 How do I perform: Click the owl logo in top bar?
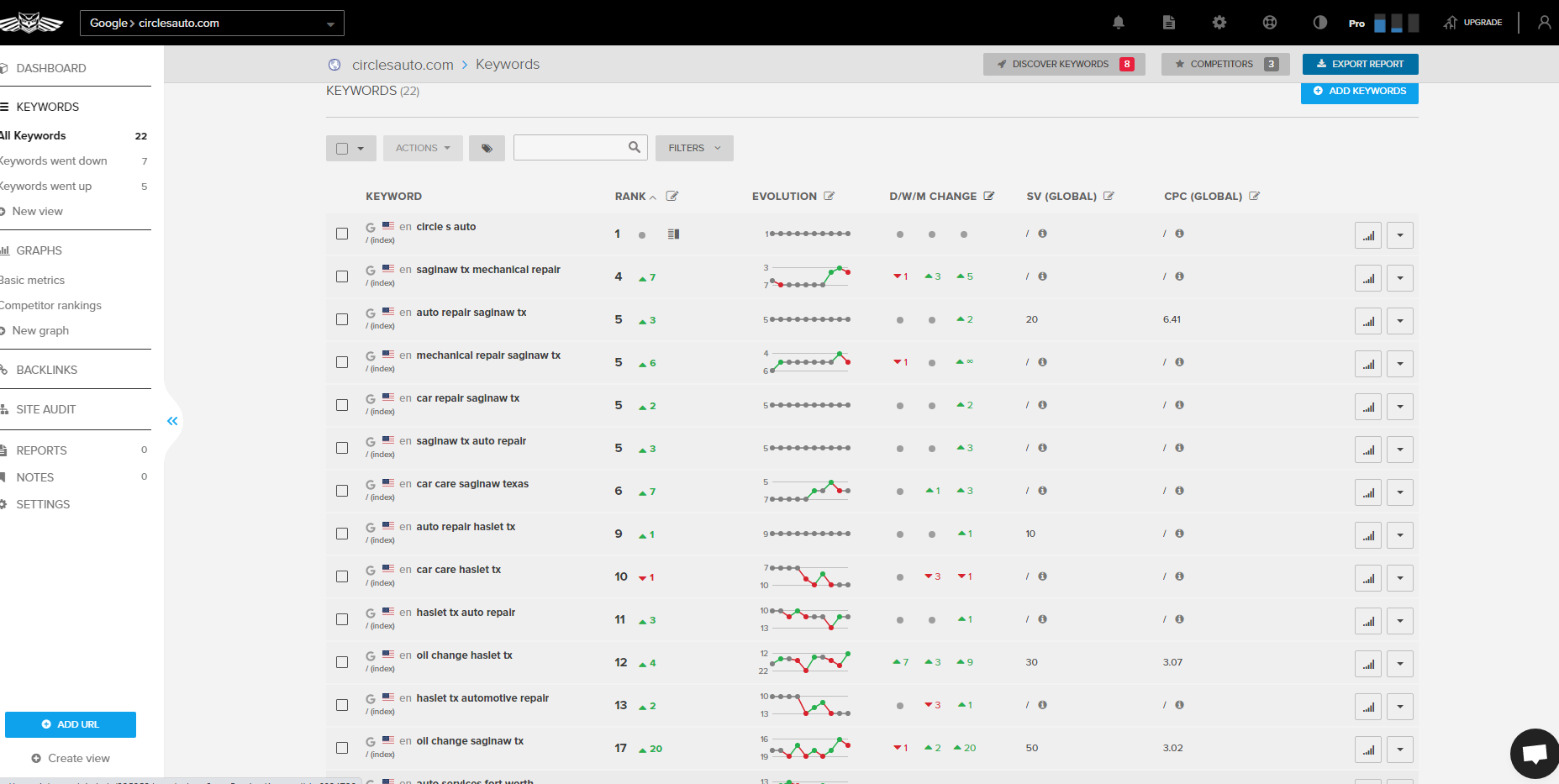30,23
